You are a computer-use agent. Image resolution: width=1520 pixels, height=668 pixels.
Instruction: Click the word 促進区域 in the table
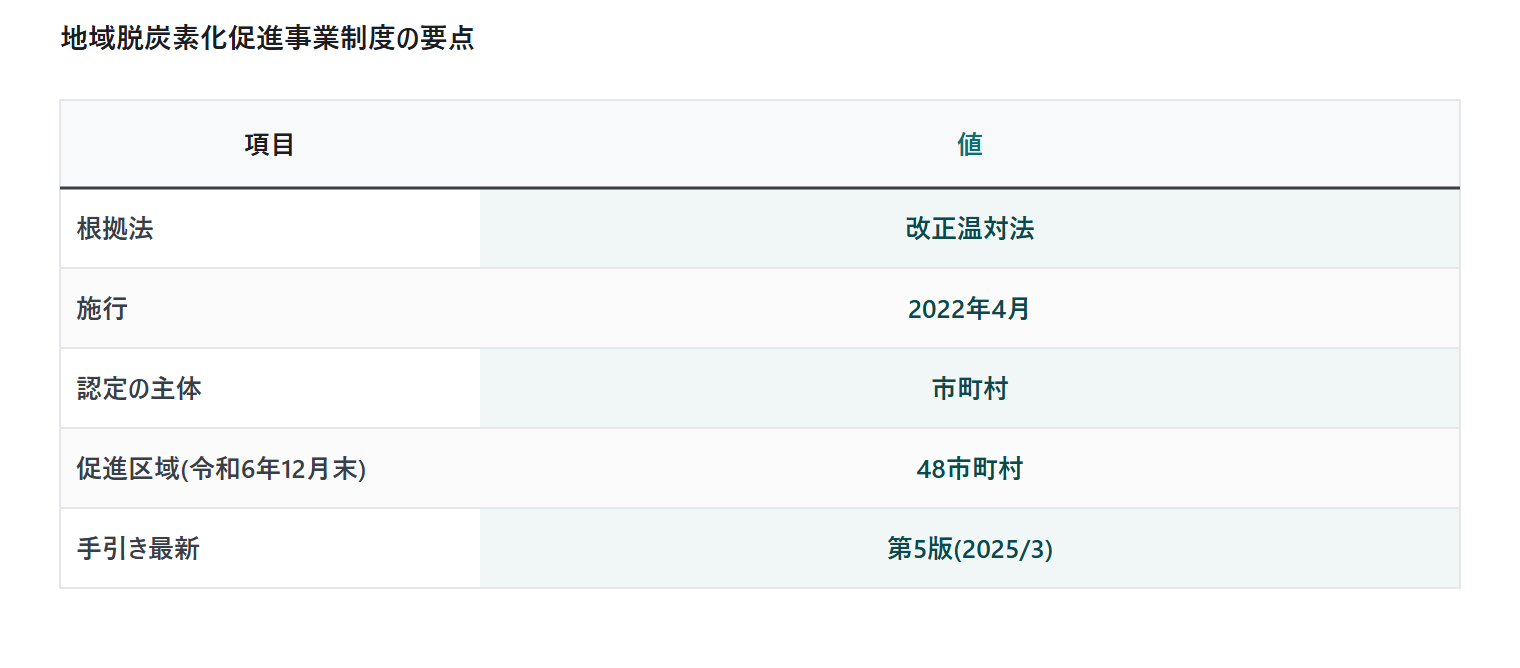click(127, 469)
